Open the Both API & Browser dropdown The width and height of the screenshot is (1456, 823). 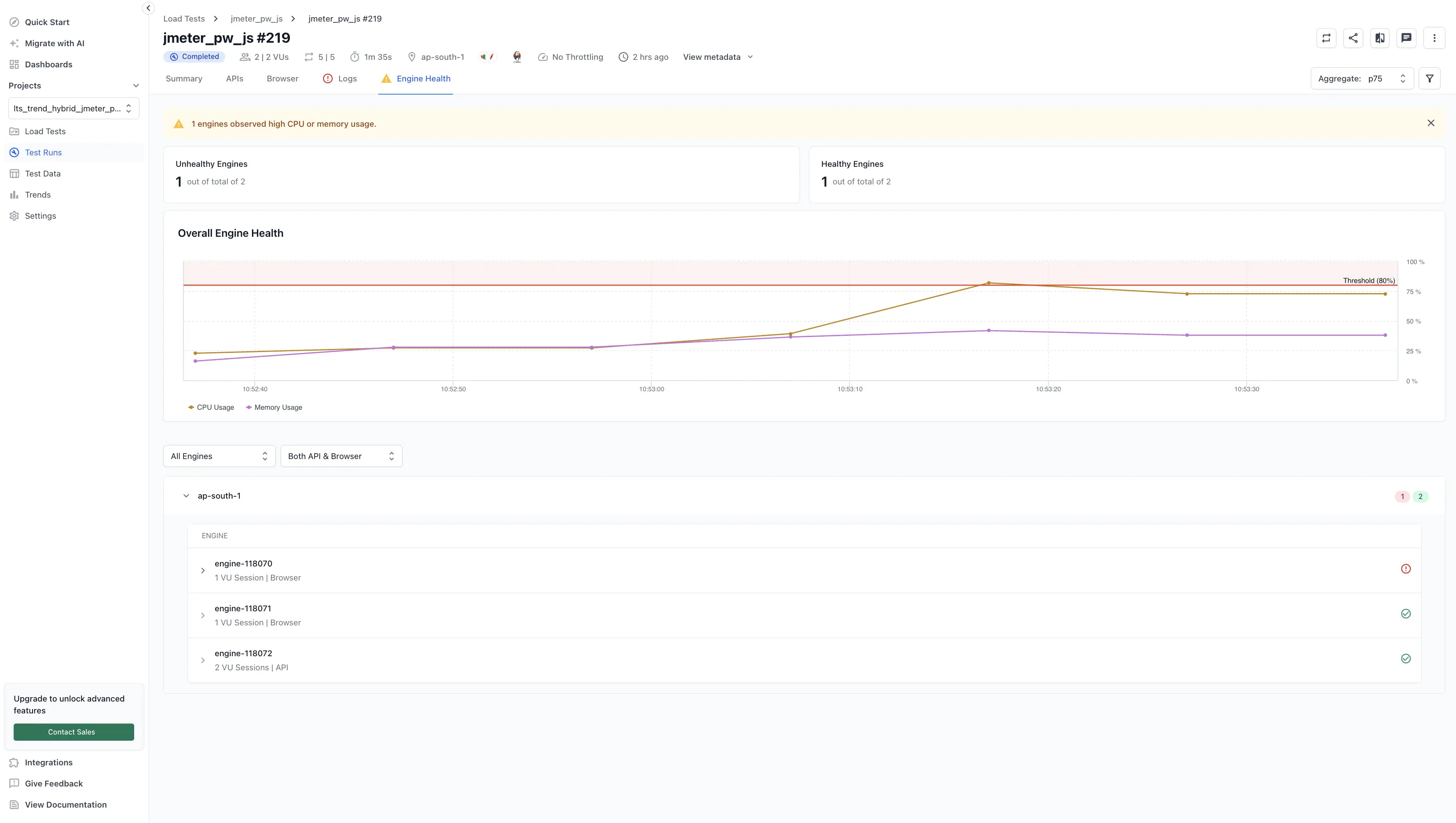click(341, 456)
